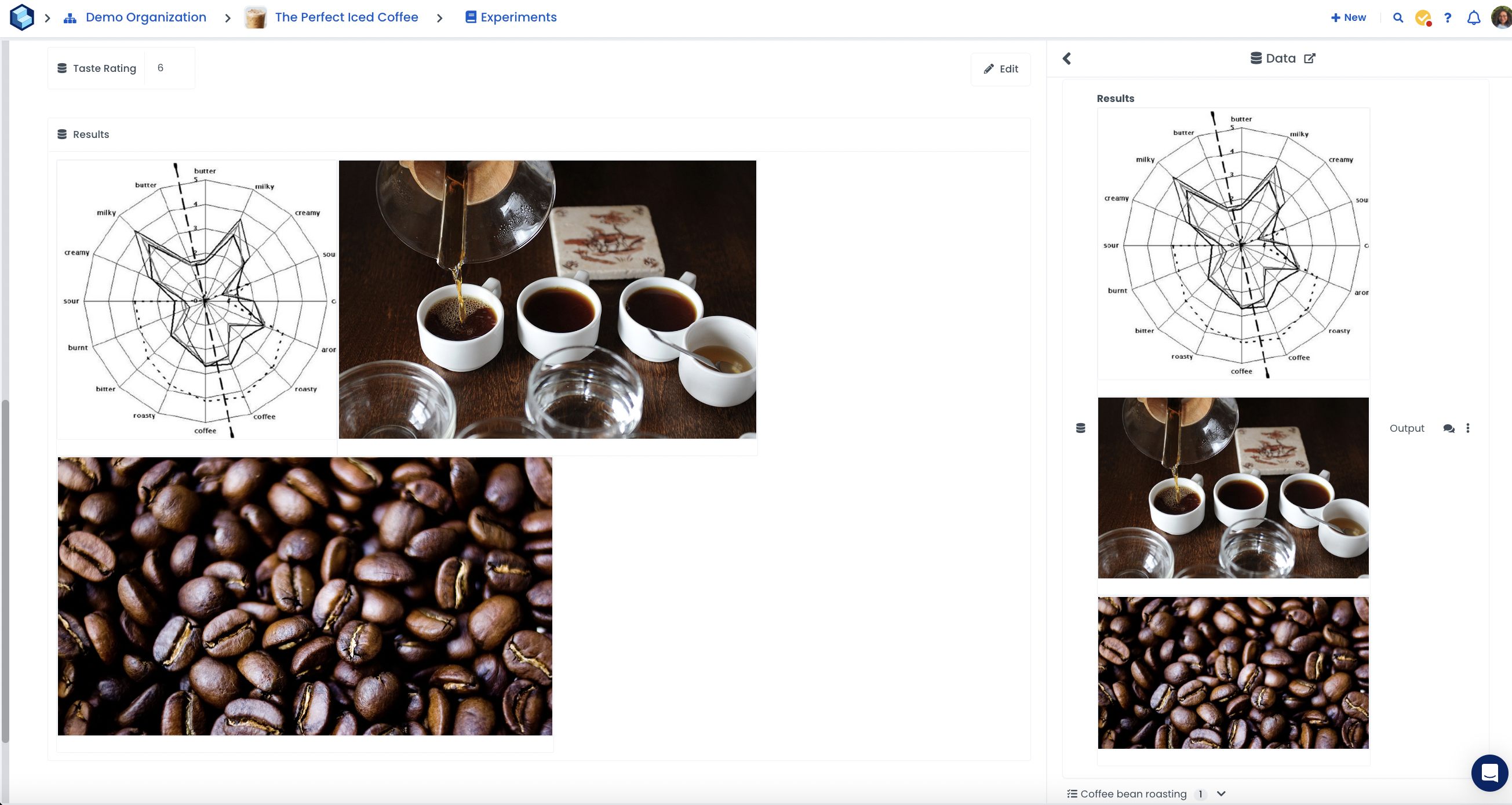Click the user profile avatar
The image size is (1512, 805).
click(x=1502, y=17)
